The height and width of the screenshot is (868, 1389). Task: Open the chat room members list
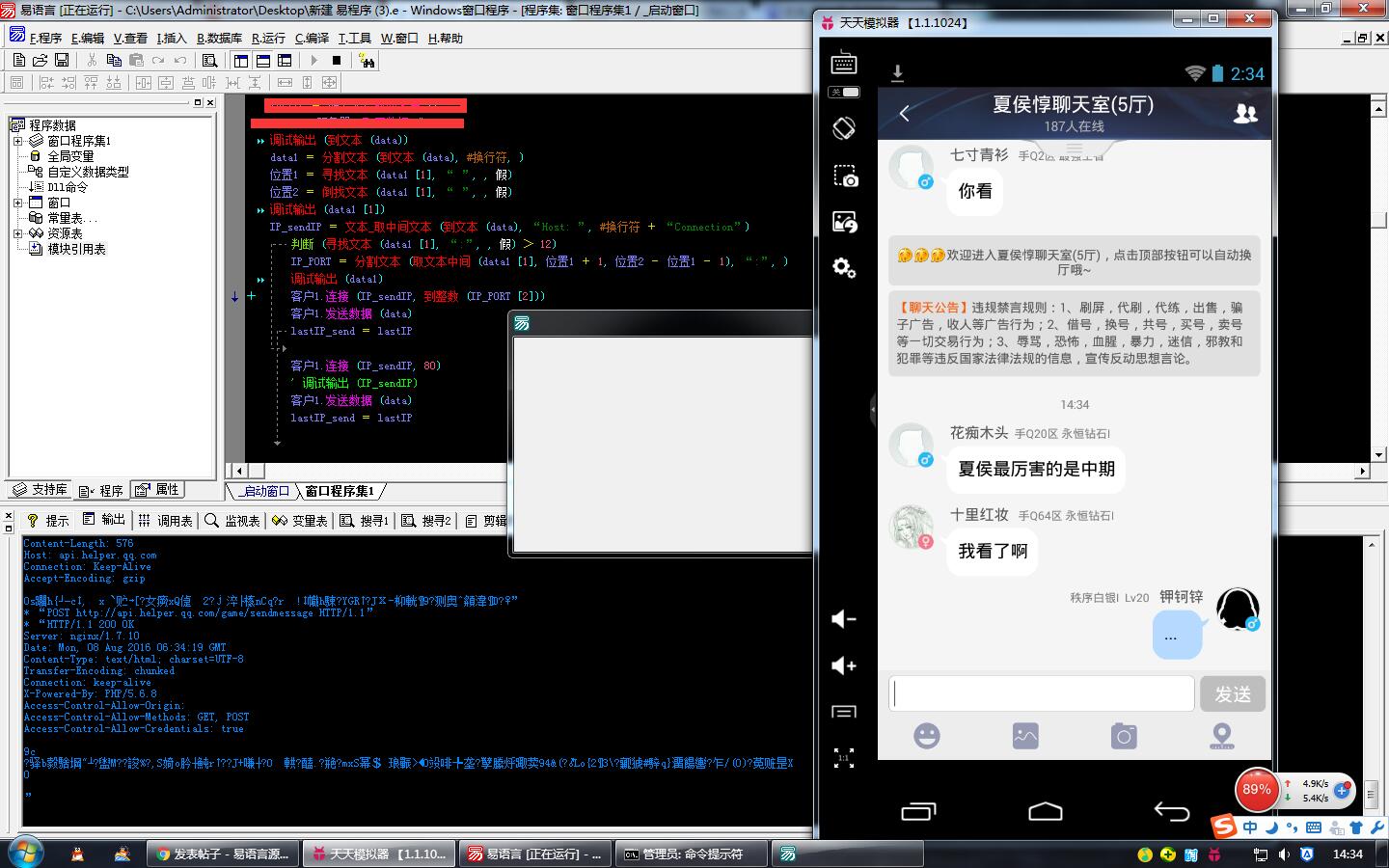(1245, 113)
